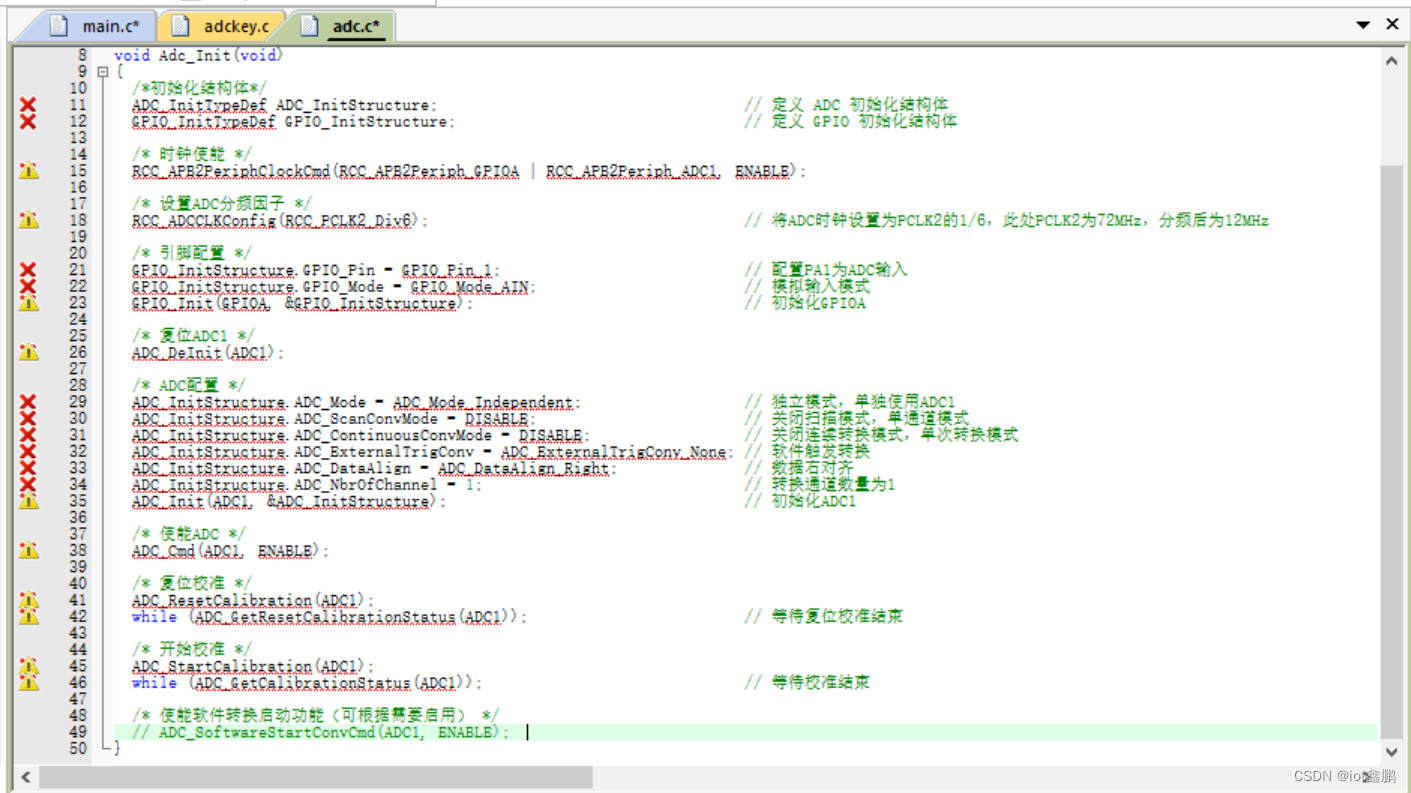Click the ADC_NbrOfChannel = 1 line
Viewport: 1411px width, 793px height.
coord(306,485)
